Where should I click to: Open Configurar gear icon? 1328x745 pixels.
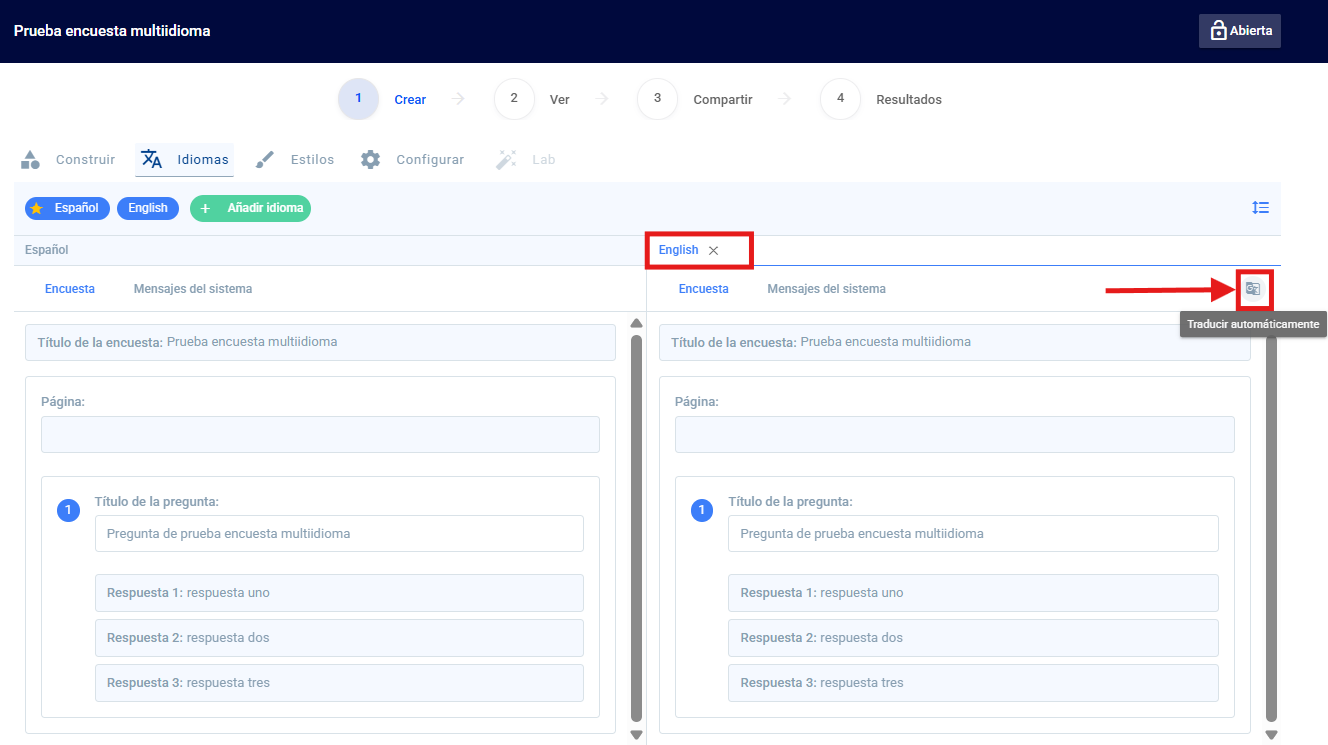click(x=371, y=159)
